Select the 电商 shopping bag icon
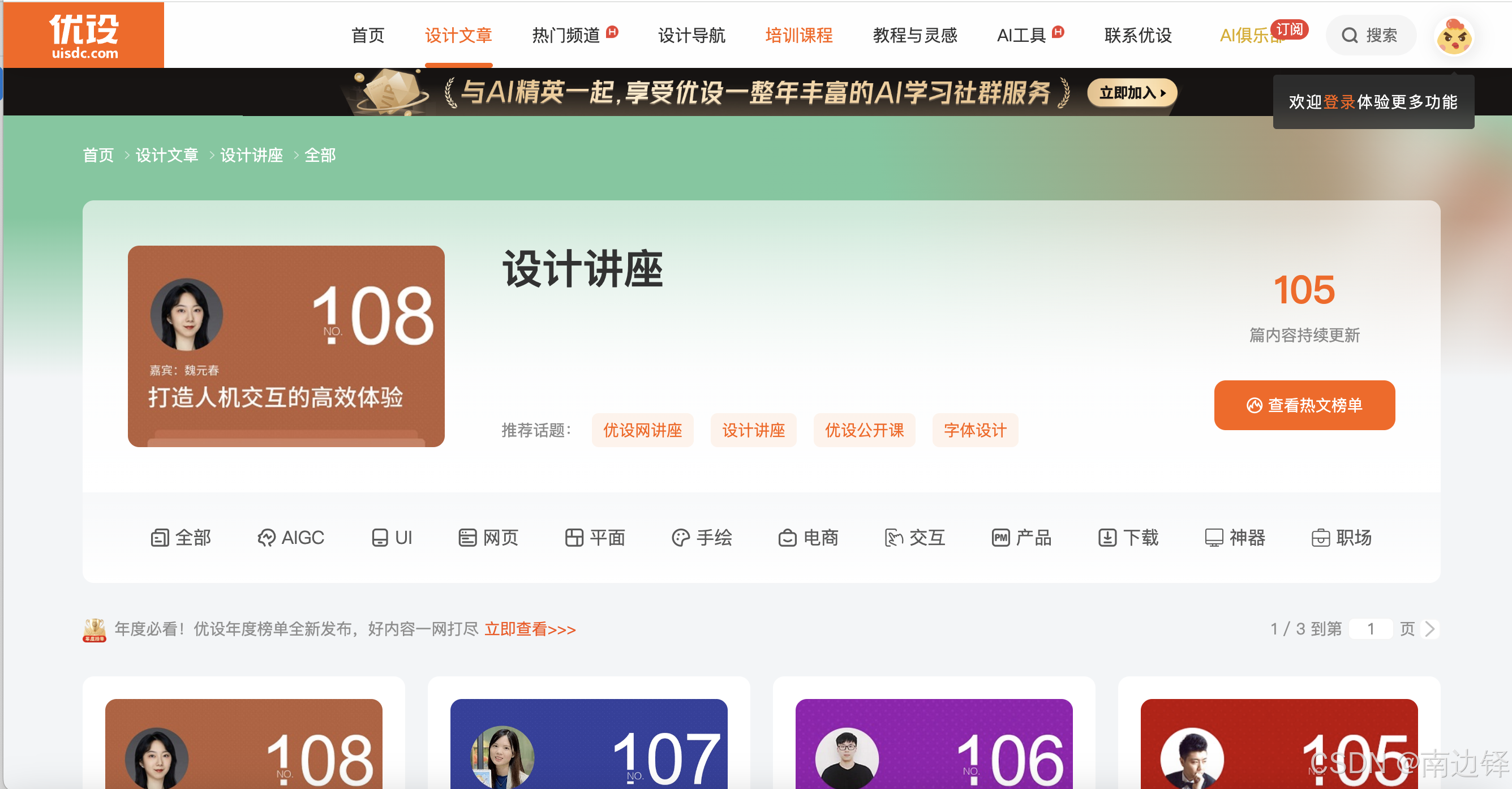Screen dimensions: 1512x789 point(787,538)
